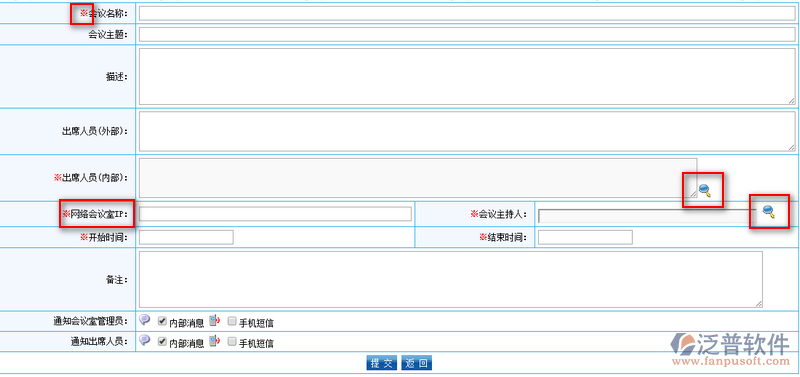
Task: Focus the 会议主题 input field
Action: click(467, 34)
